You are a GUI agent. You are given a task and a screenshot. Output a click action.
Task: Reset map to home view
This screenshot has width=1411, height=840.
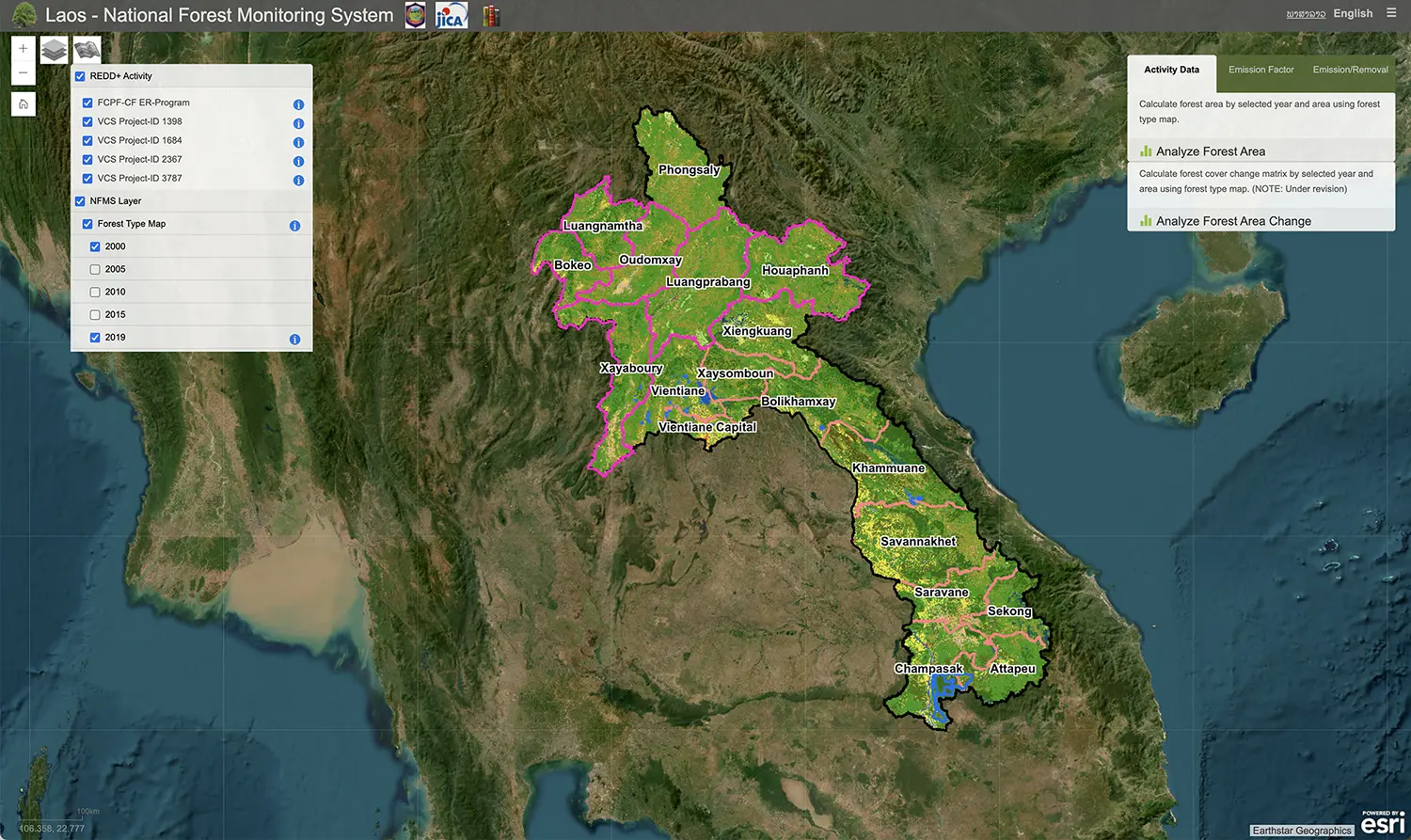24,104
